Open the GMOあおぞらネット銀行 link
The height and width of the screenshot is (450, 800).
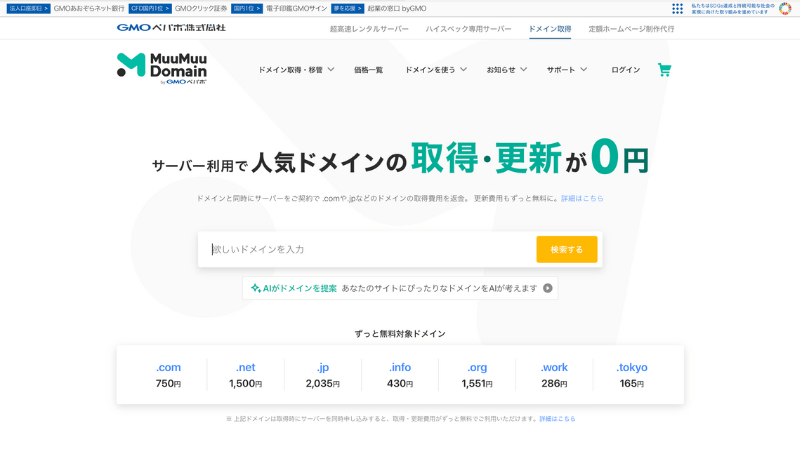tap(89, 9)
